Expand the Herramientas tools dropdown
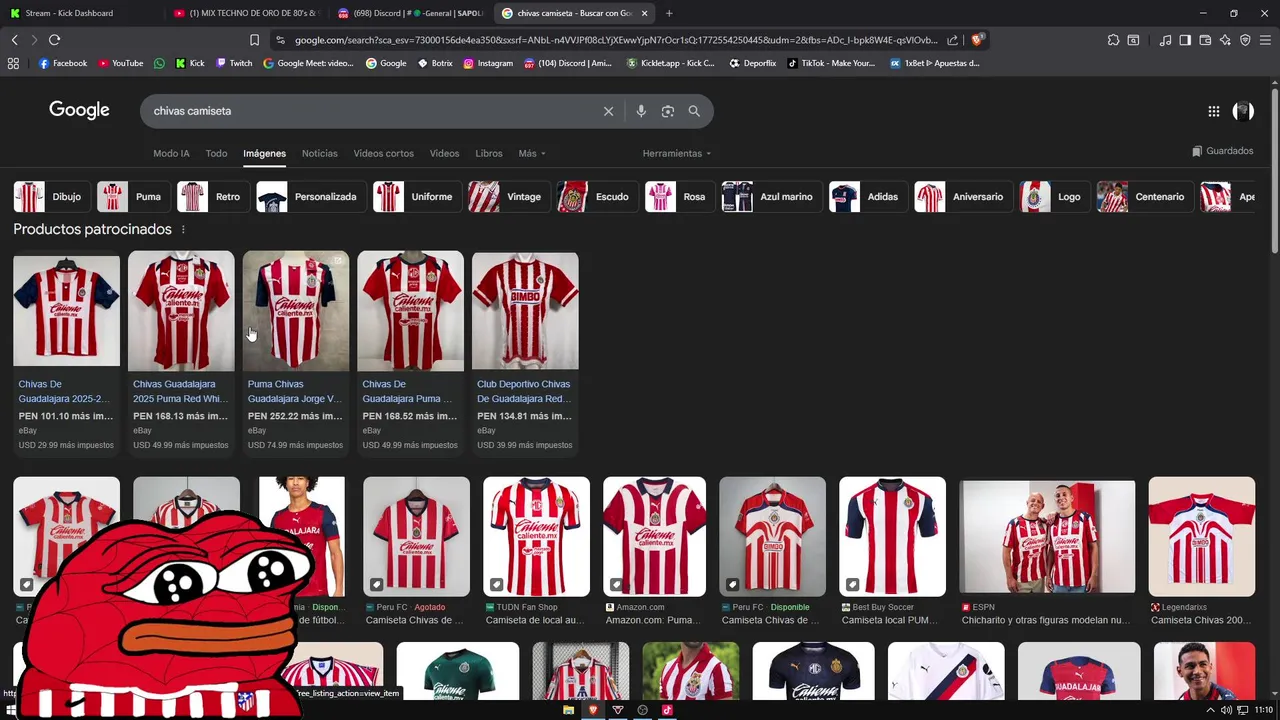The width and height of the screenshot is (1280, 720). (677, 153)
